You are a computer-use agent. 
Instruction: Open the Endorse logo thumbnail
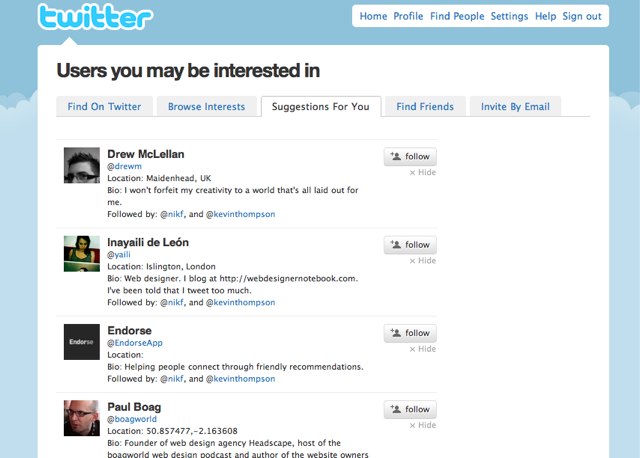82,342
